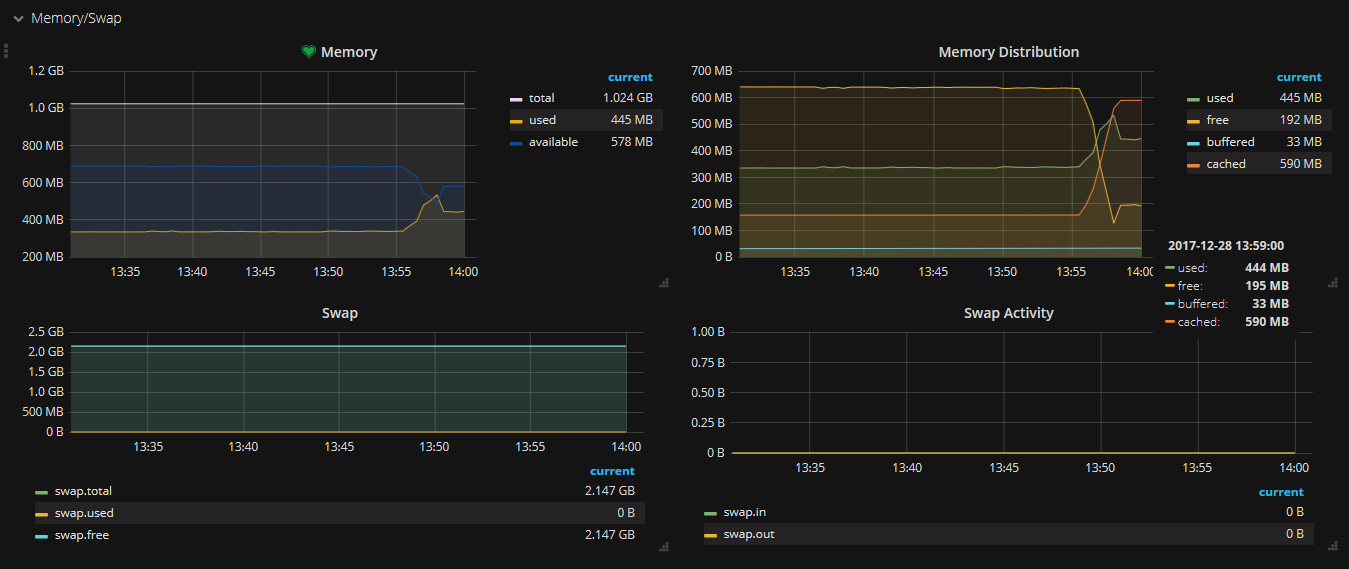Click the 1.2 GB axis label in Memory
1349x569 pixels.
coord(46,71)
